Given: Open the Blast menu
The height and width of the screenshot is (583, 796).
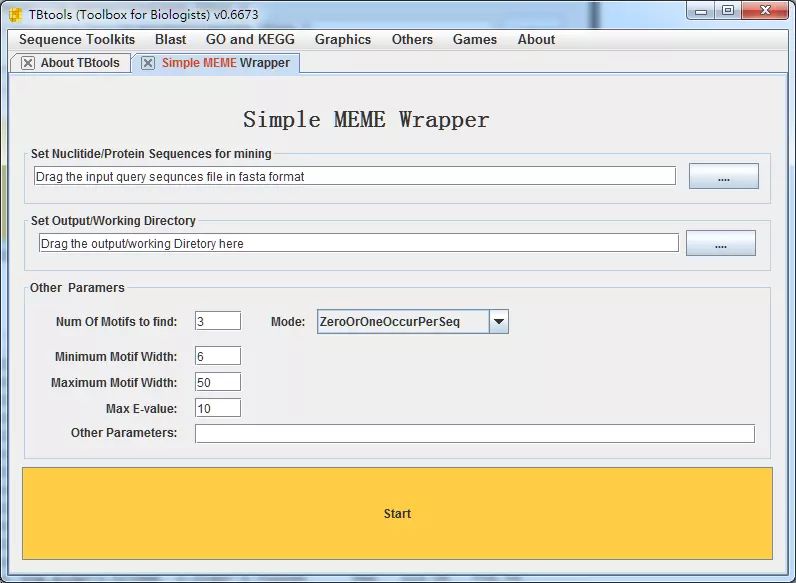Looking at the screenshot, I should click(170, 40).
